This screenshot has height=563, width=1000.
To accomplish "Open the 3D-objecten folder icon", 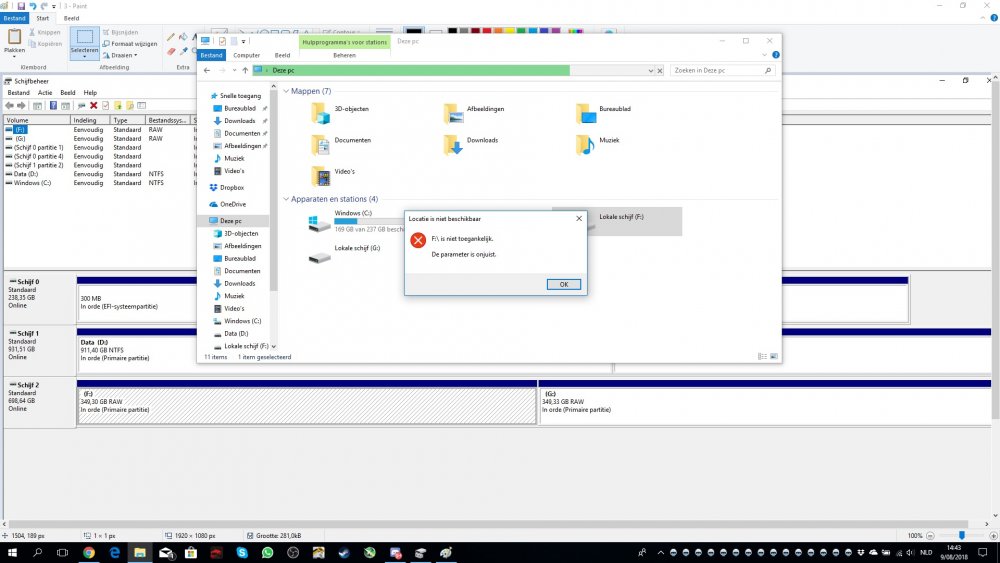I will [320, 112].
